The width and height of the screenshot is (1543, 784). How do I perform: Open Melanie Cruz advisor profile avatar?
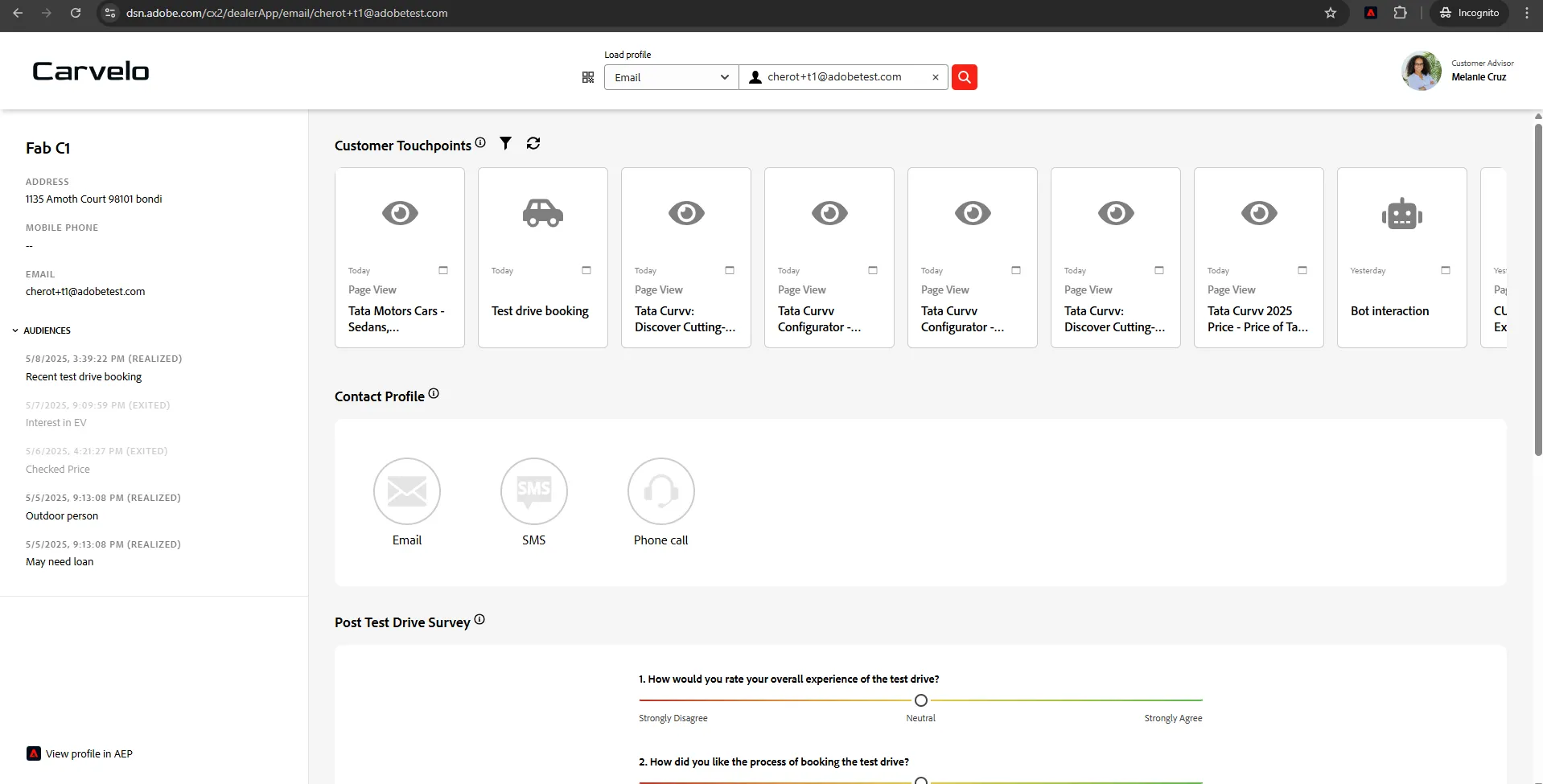1422,71
